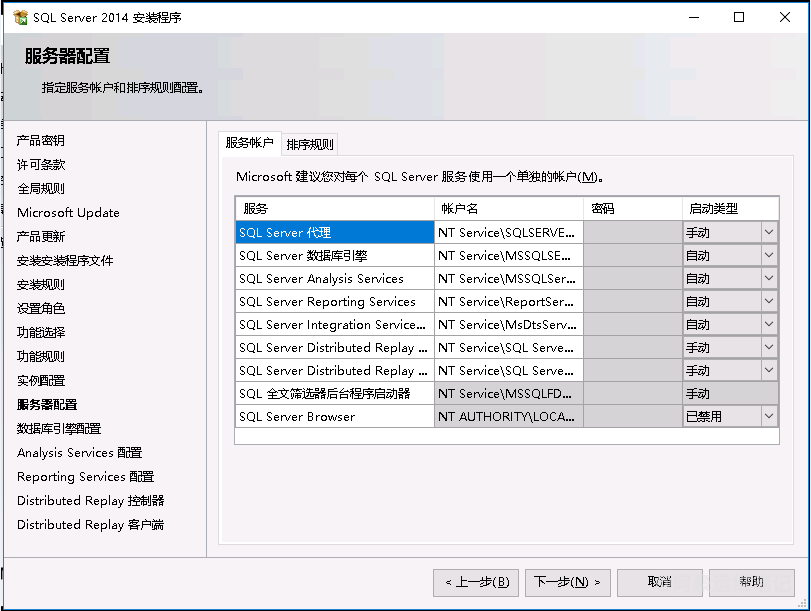The width and height of the screenshot is (811, 611).
Task: Open startup type dropdown for SQL Server 代理
Action: [x=768, y=232]
